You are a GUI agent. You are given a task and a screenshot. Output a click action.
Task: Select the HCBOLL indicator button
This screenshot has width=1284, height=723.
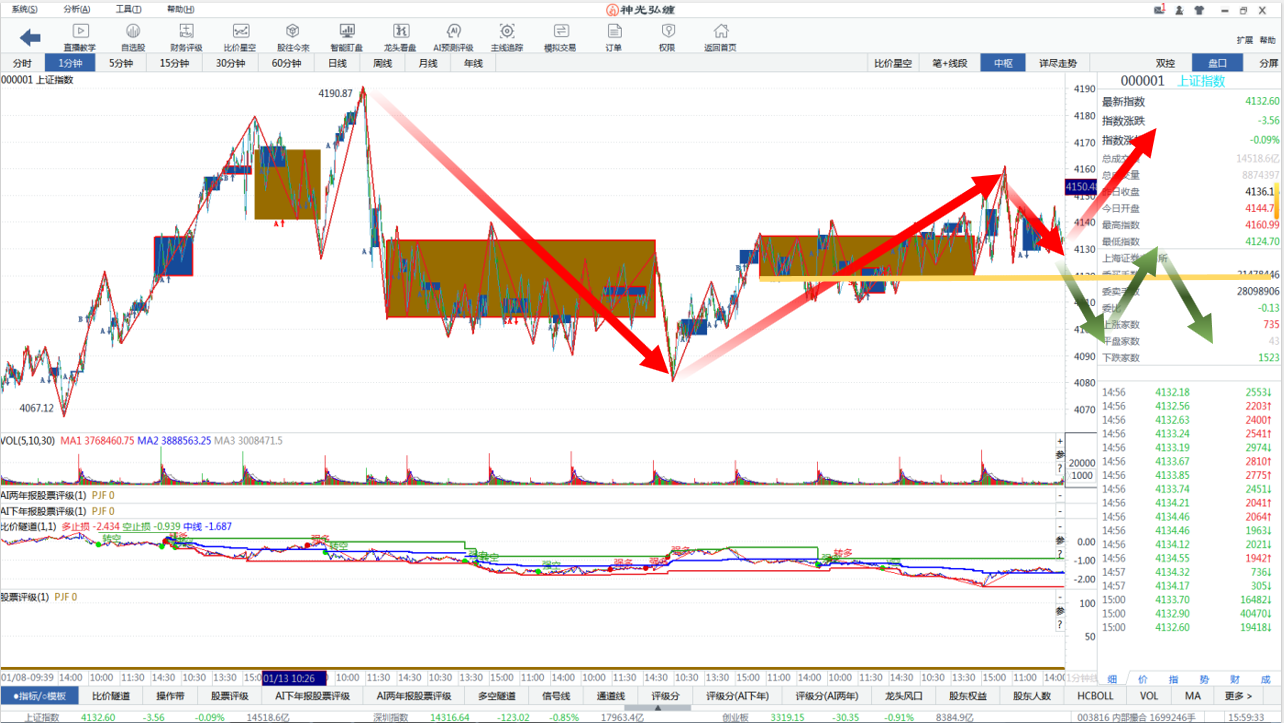[x=1095, y=696]
